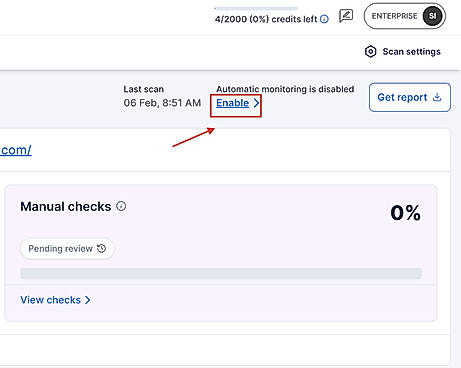Click the credits usage bar at top
Image resolution: width=461 pixels, height=368 pixels.
tap(256, 8)
